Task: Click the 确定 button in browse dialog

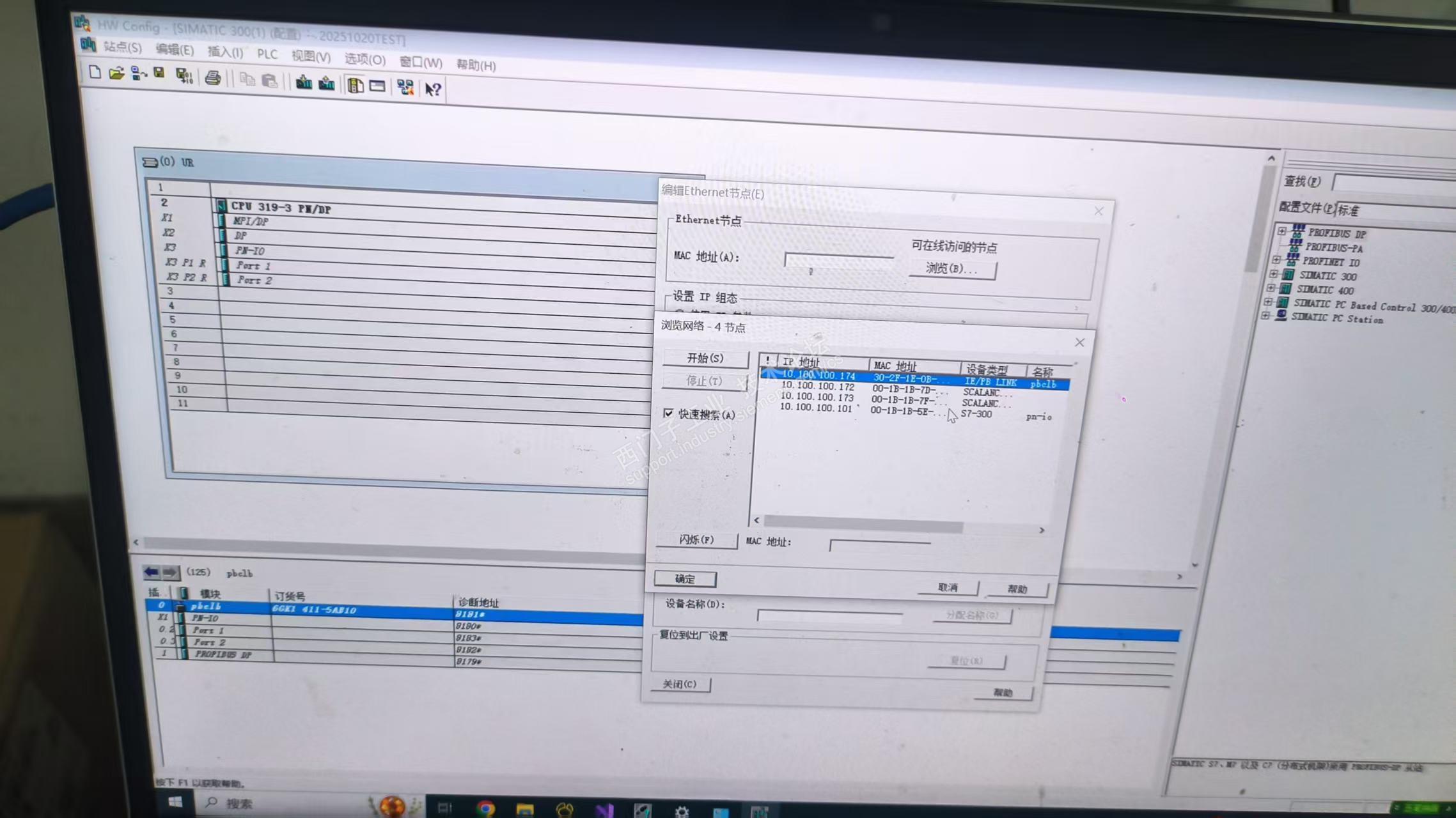Action: point(685,579)
